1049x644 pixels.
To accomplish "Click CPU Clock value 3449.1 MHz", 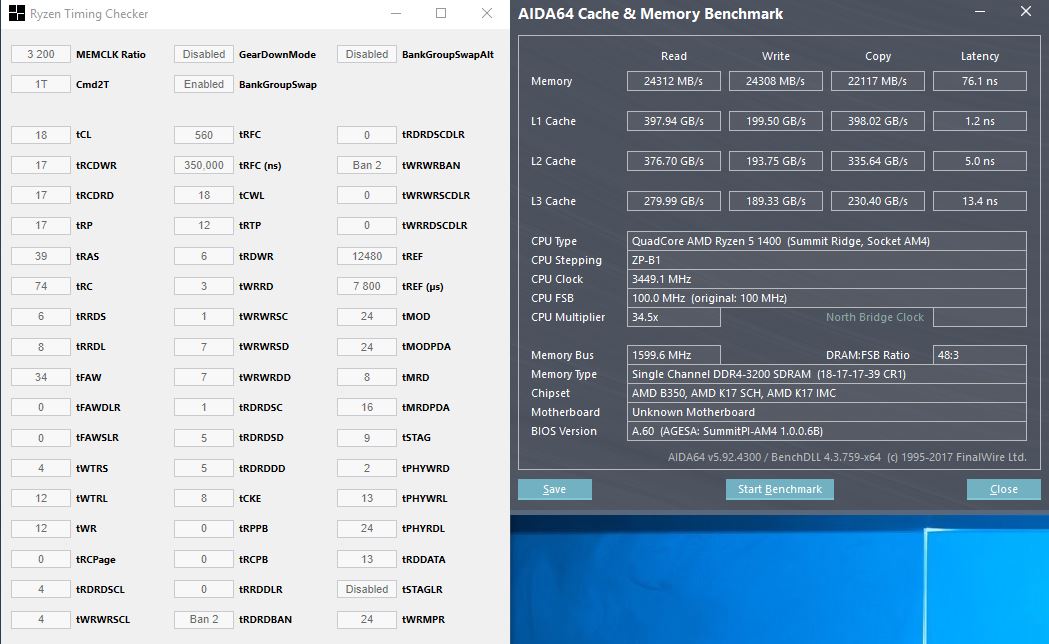I will tap(827, 279).
